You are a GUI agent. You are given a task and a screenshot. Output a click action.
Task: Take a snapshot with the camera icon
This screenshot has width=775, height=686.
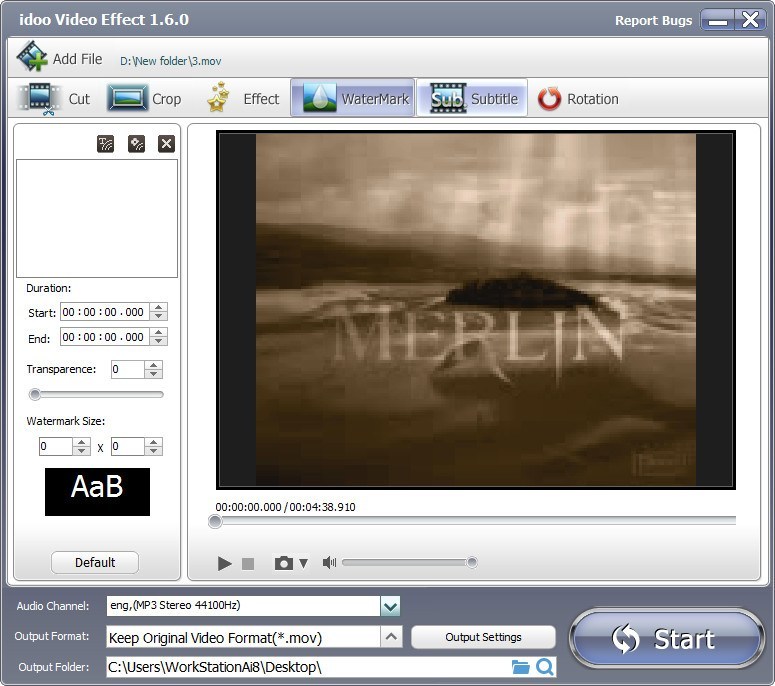point(284,563)
